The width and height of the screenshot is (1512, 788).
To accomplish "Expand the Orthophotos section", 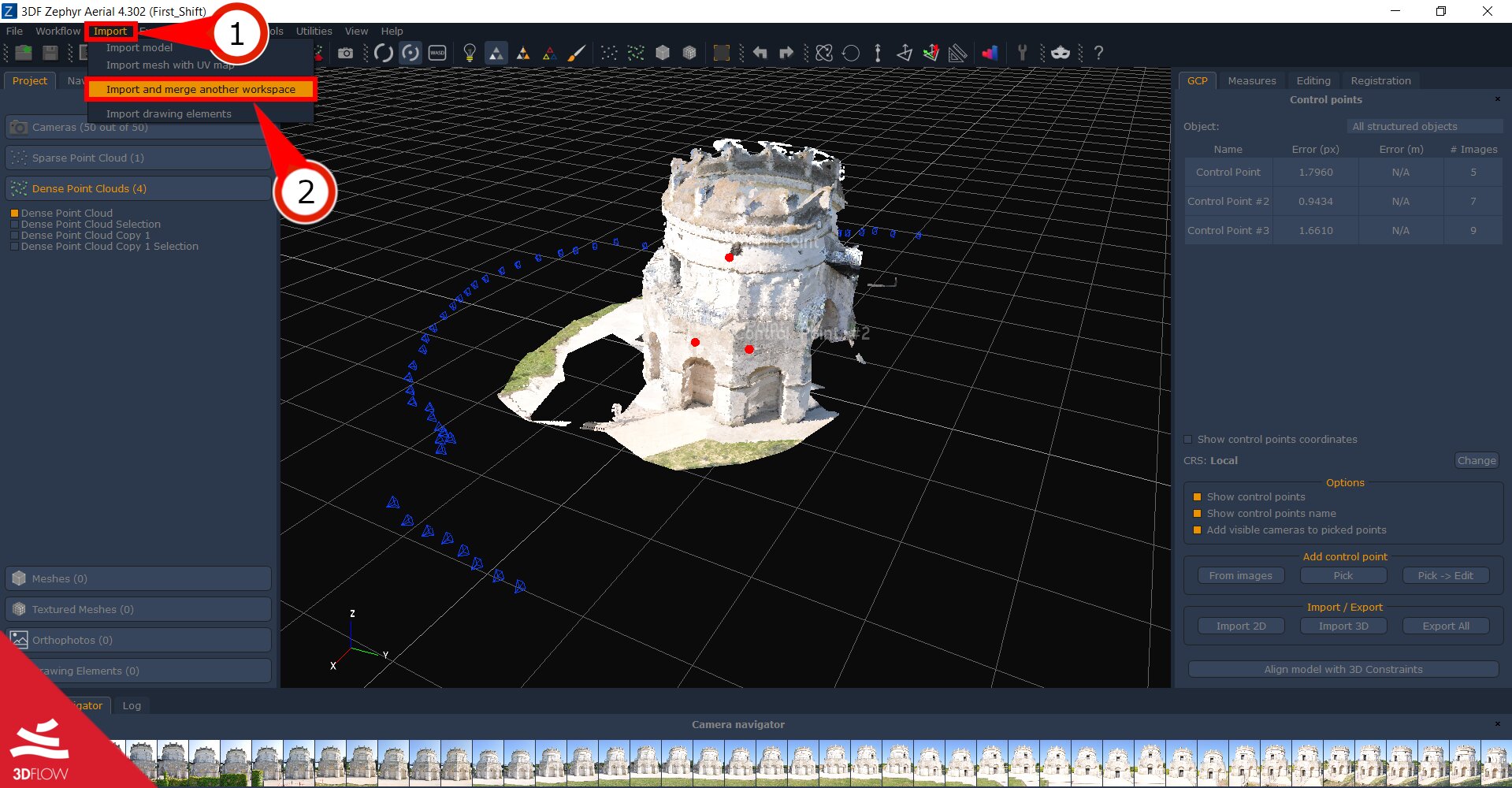I will [x=139, y=640].
